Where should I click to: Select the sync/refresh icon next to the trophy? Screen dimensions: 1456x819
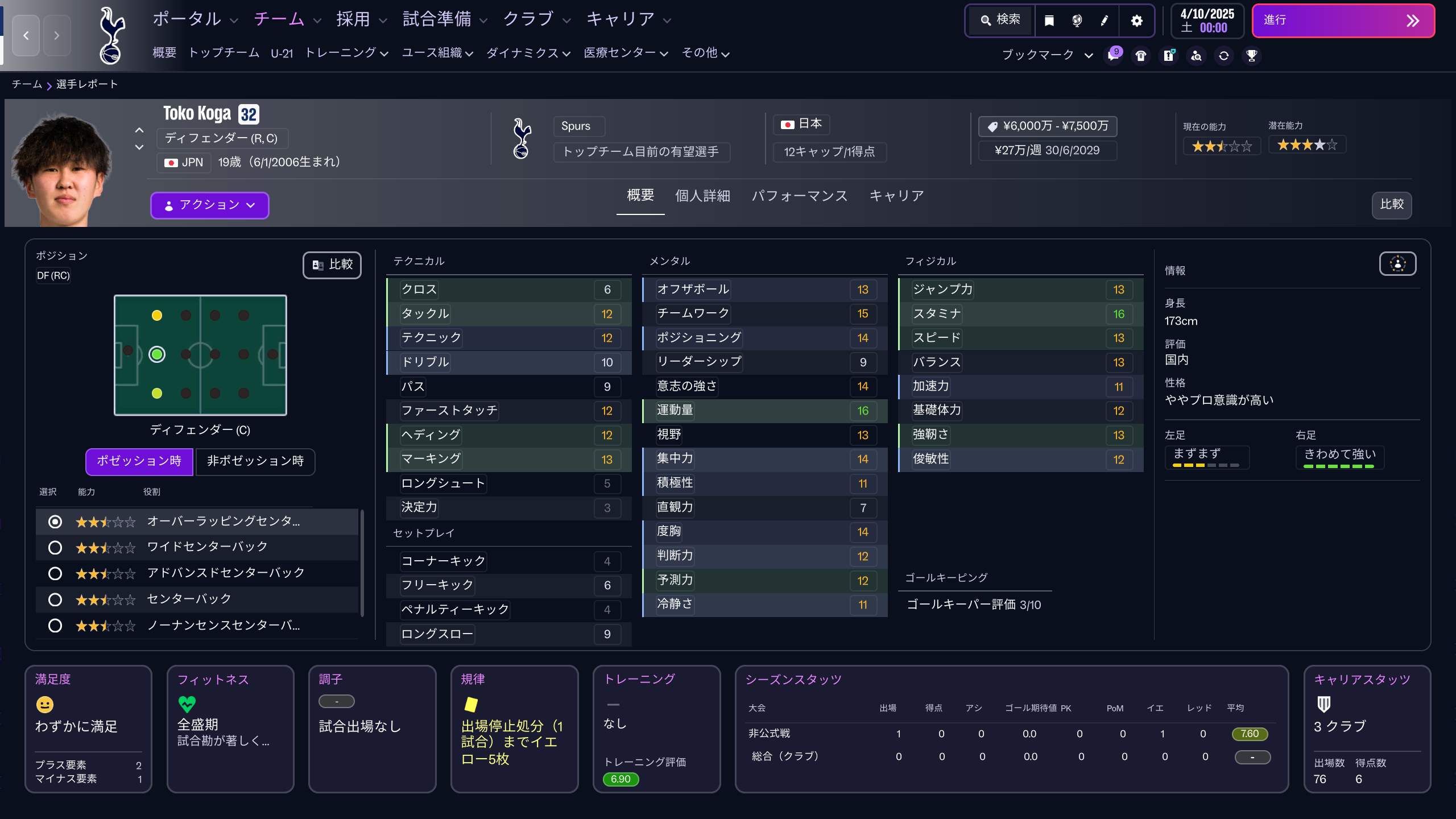click(1223, 55)
